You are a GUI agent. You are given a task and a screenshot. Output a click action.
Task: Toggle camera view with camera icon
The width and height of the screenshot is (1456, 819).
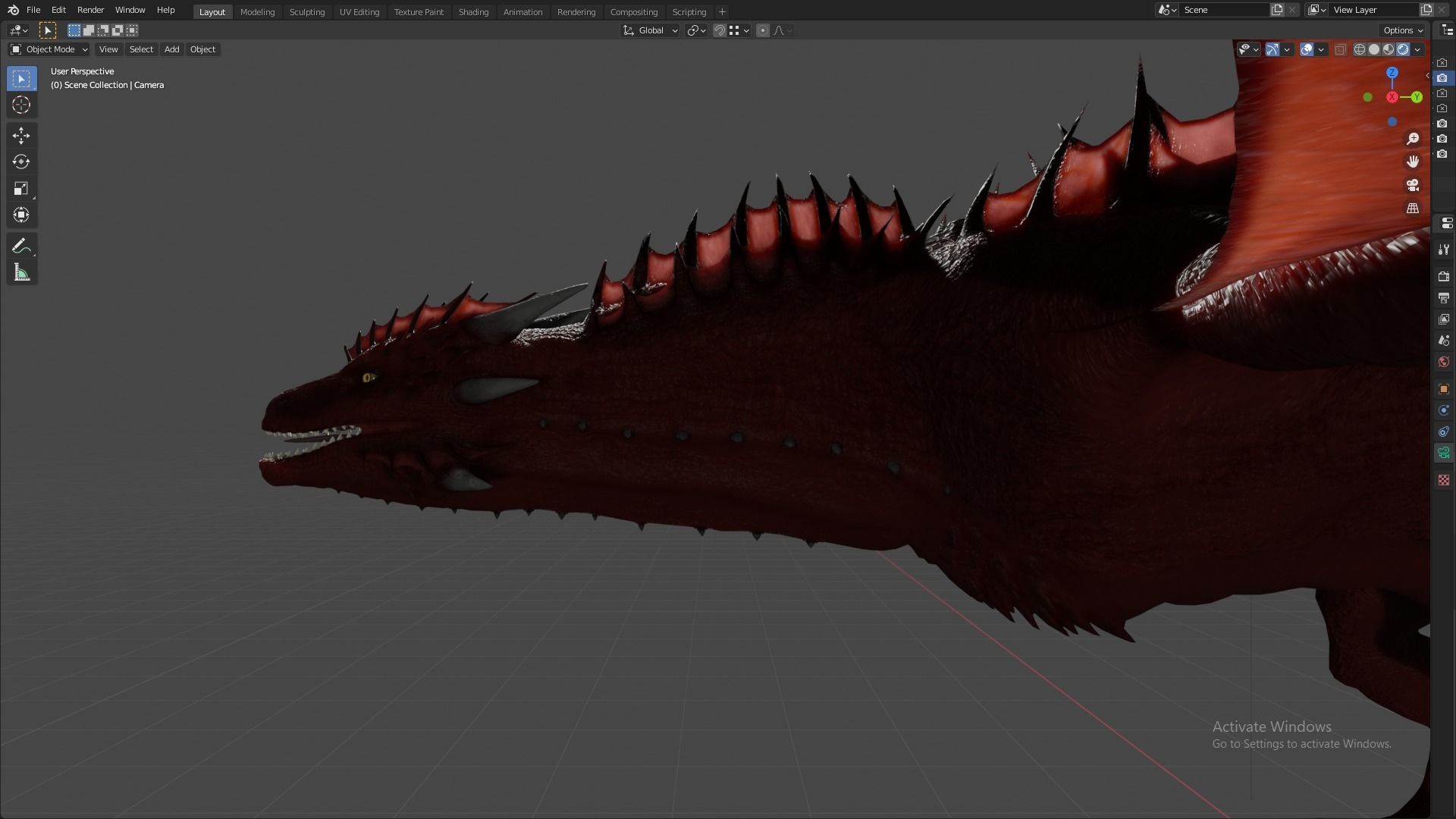(1413, 185)
